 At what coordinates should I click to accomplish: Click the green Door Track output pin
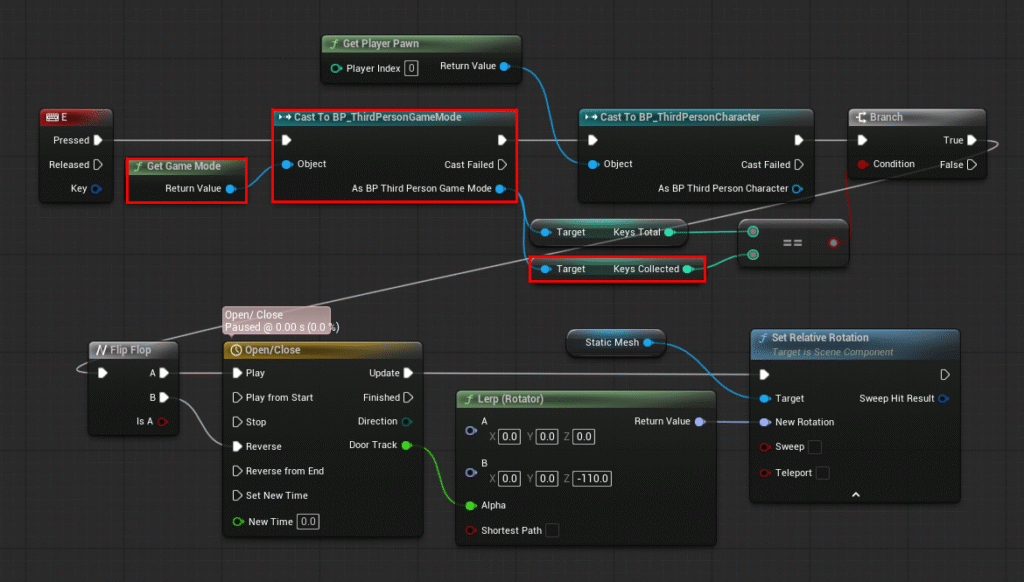point(406,445)
